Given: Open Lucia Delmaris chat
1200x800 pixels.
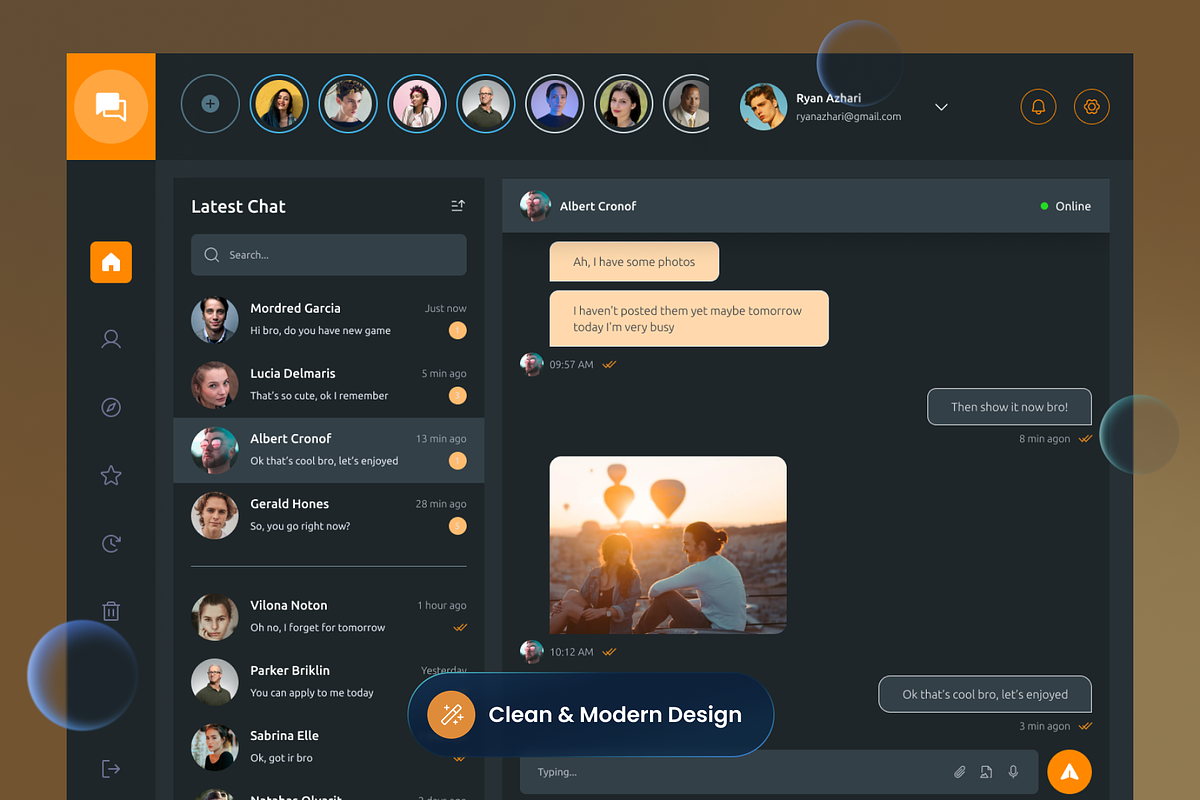Looking at the screenshot, I should coord(329,385).
